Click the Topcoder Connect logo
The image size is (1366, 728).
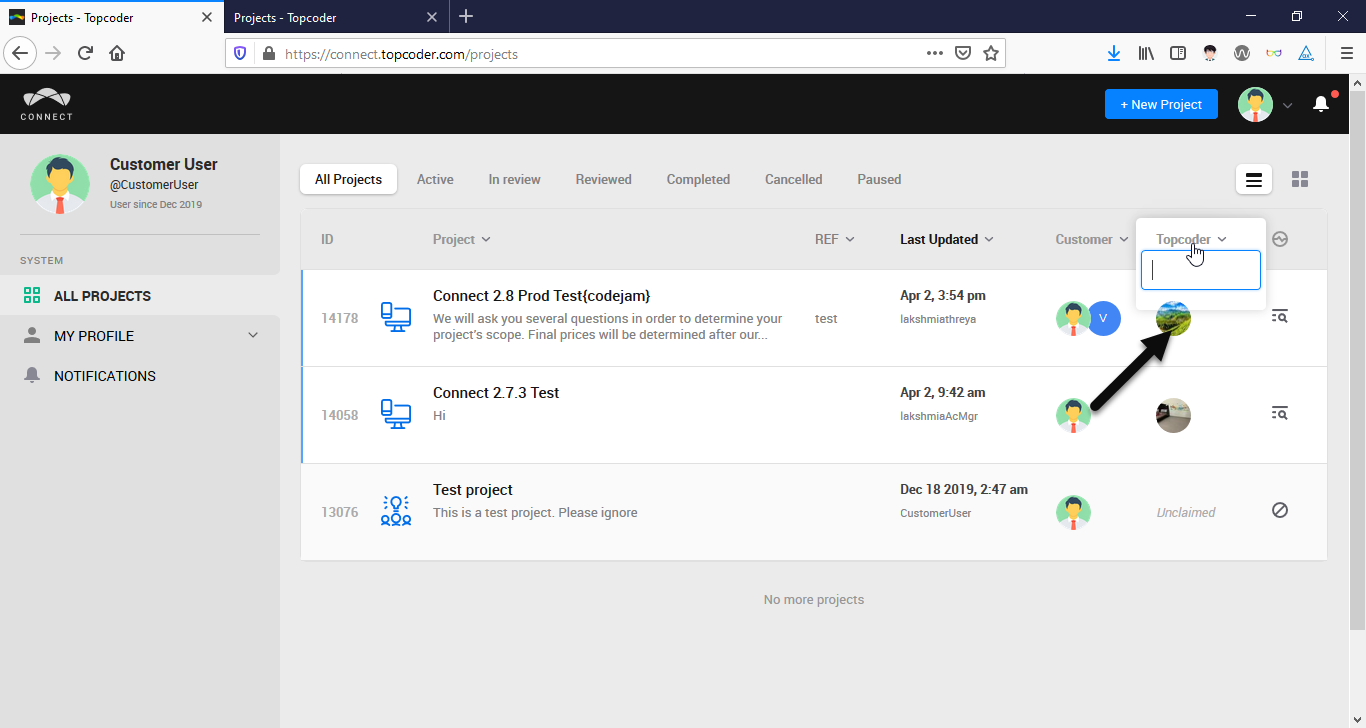(x=47, y=104)
